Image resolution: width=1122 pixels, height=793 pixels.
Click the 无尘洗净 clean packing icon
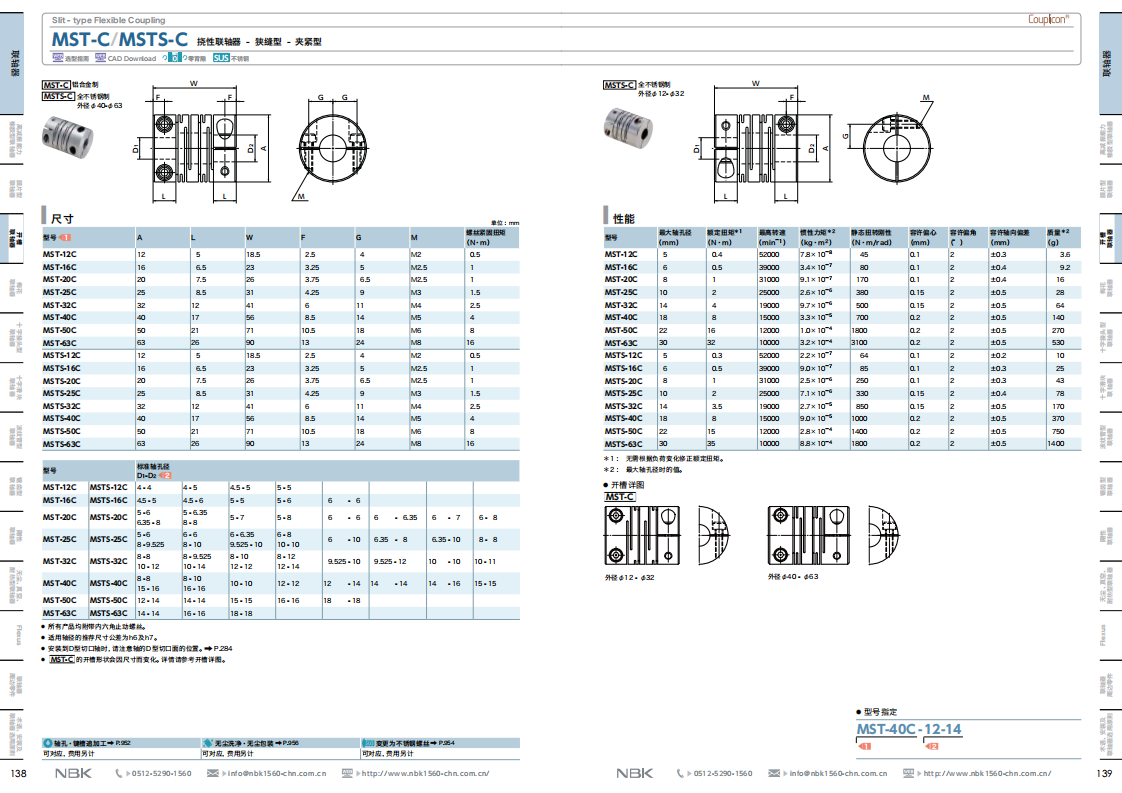pyautogui.click(x=208, y=743)
